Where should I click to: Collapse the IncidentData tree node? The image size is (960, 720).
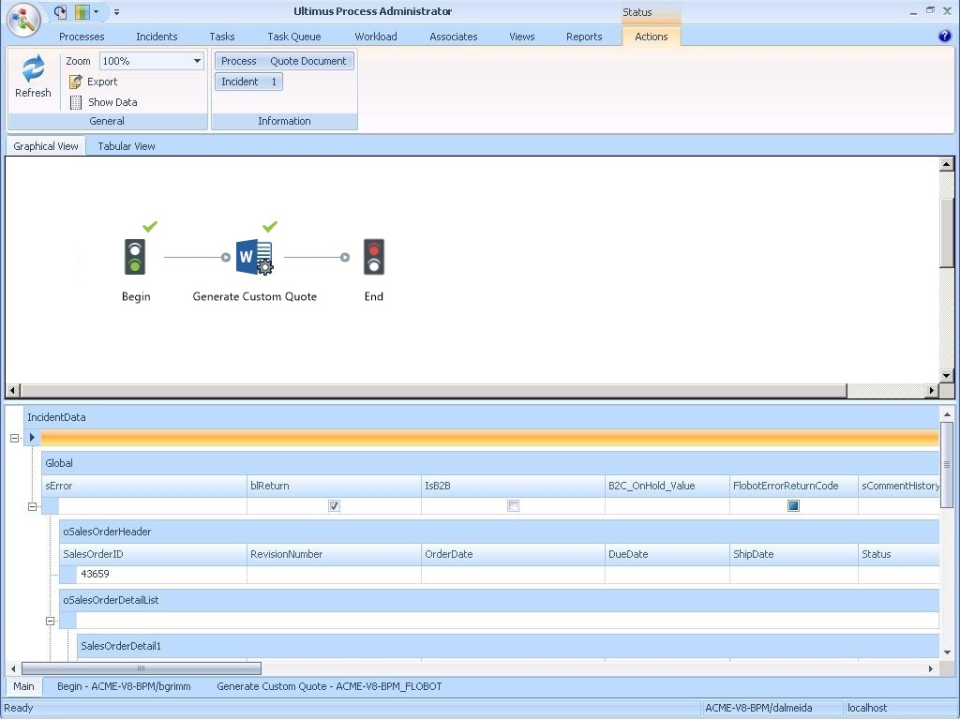click(14, 437)
